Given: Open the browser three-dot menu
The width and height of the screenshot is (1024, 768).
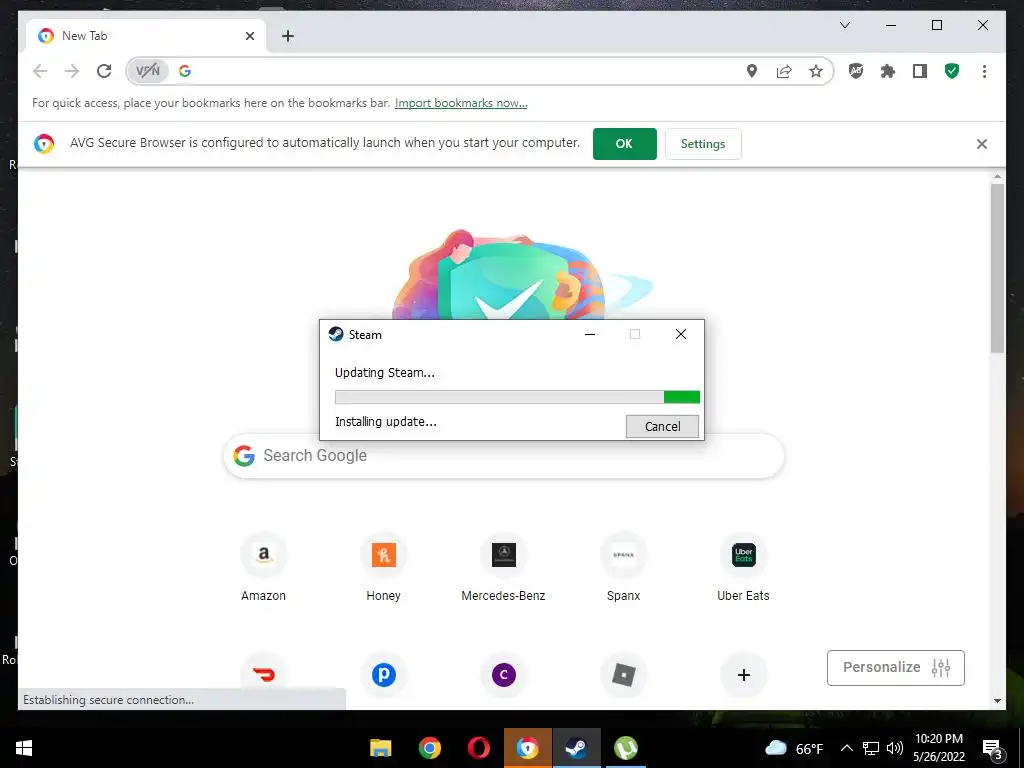Looking at the screenshot, I should coord(984,71).
